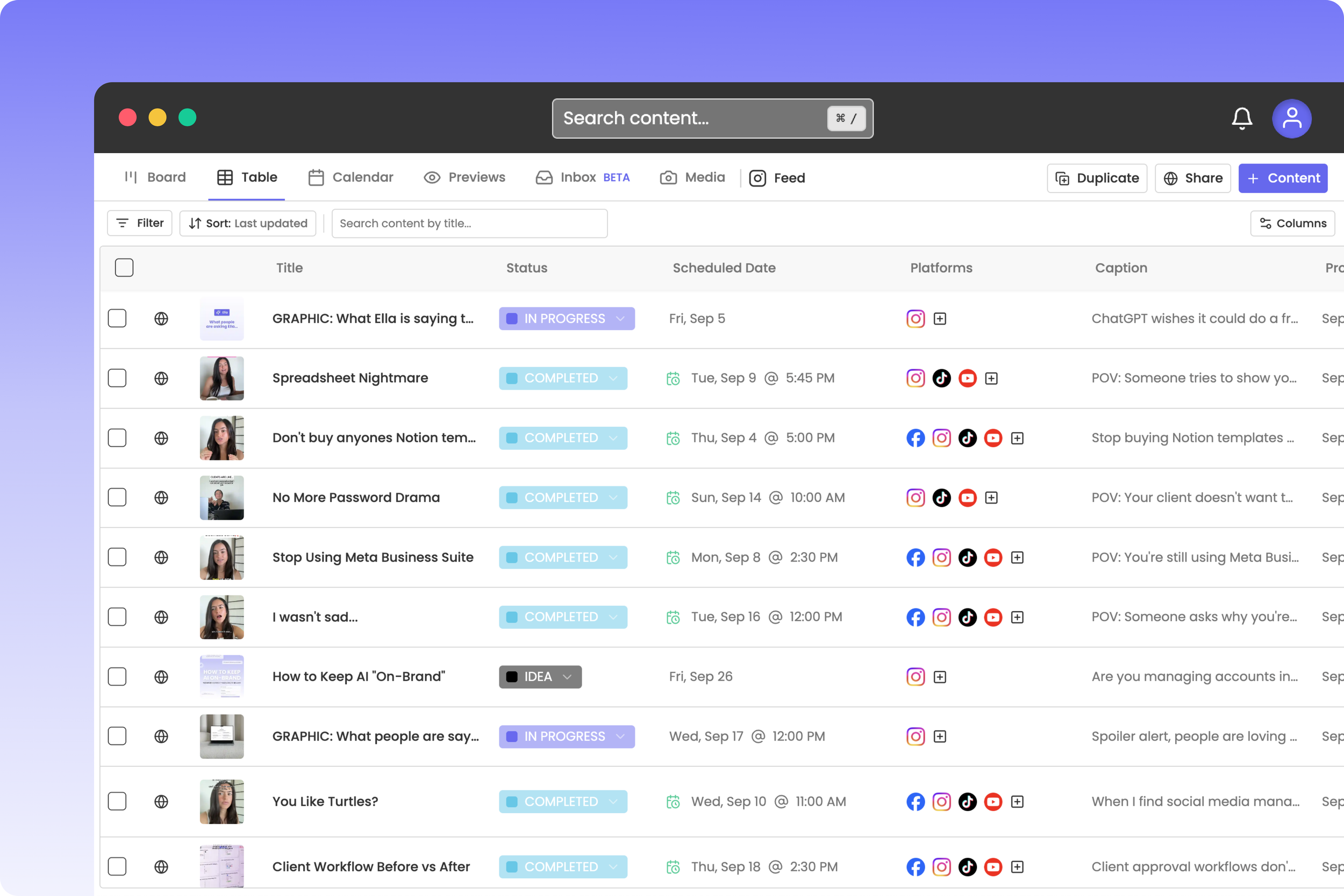Open the Sort: Last updated dropdown
The image size is (1344, 896).
point(247,224)
